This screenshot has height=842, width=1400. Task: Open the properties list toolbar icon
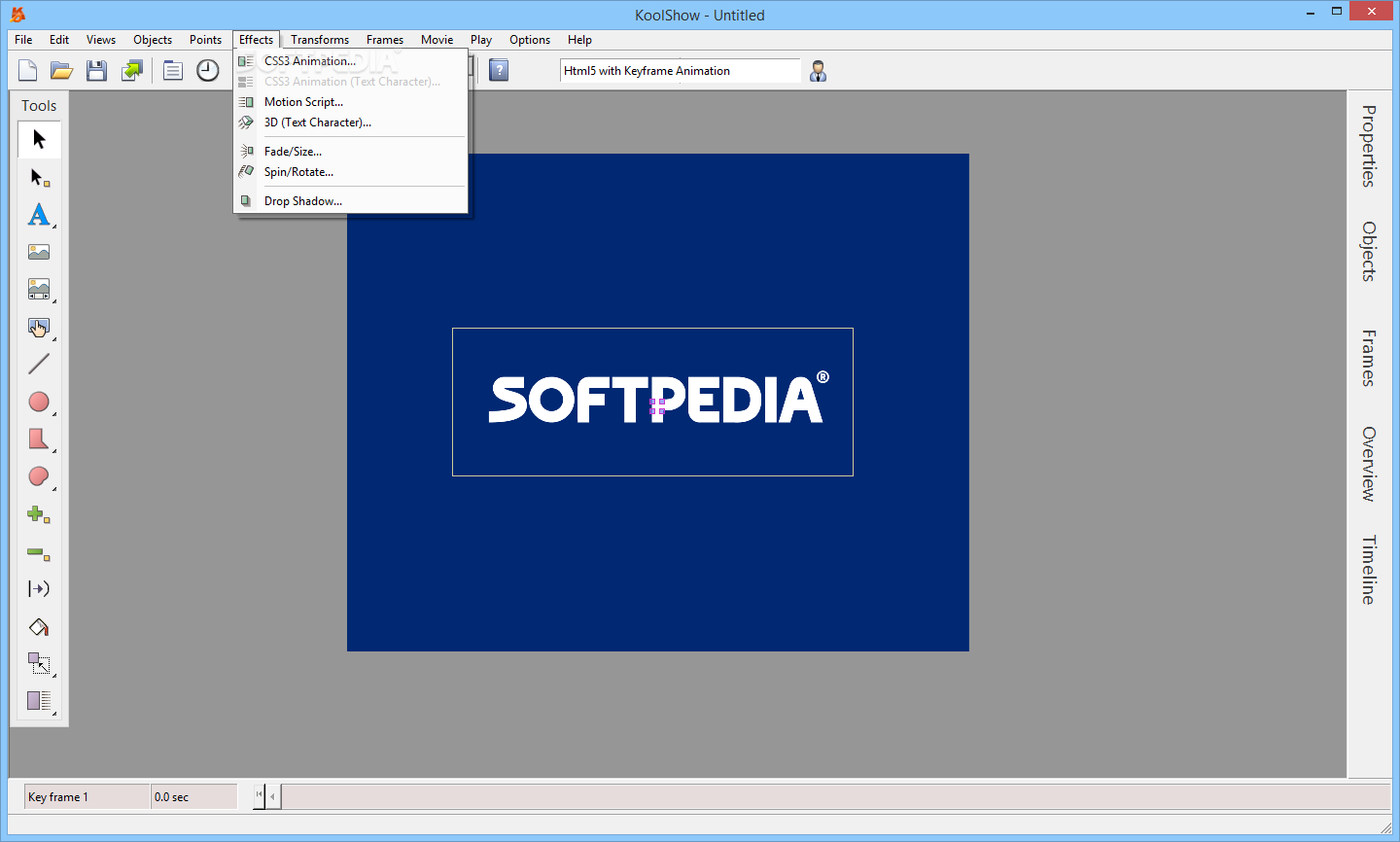click(172, 70)
